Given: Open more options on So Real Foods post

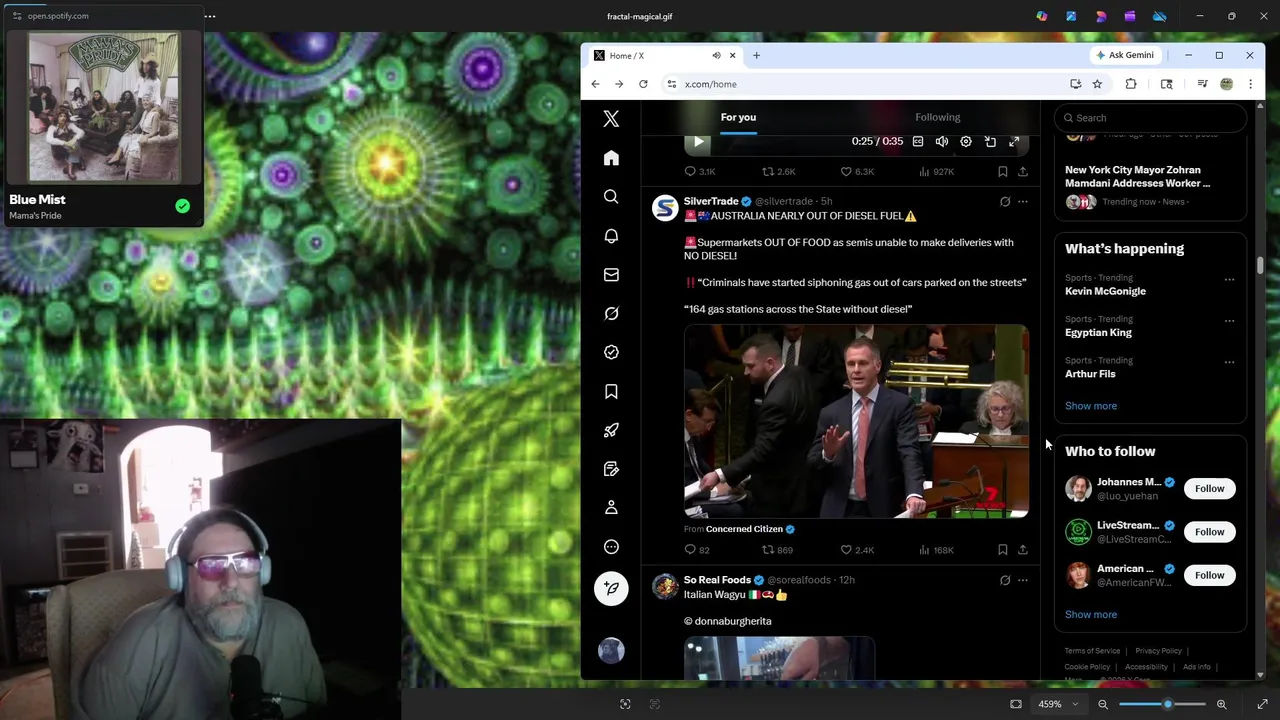Looking at the screenshot, I should point(1022,580).
